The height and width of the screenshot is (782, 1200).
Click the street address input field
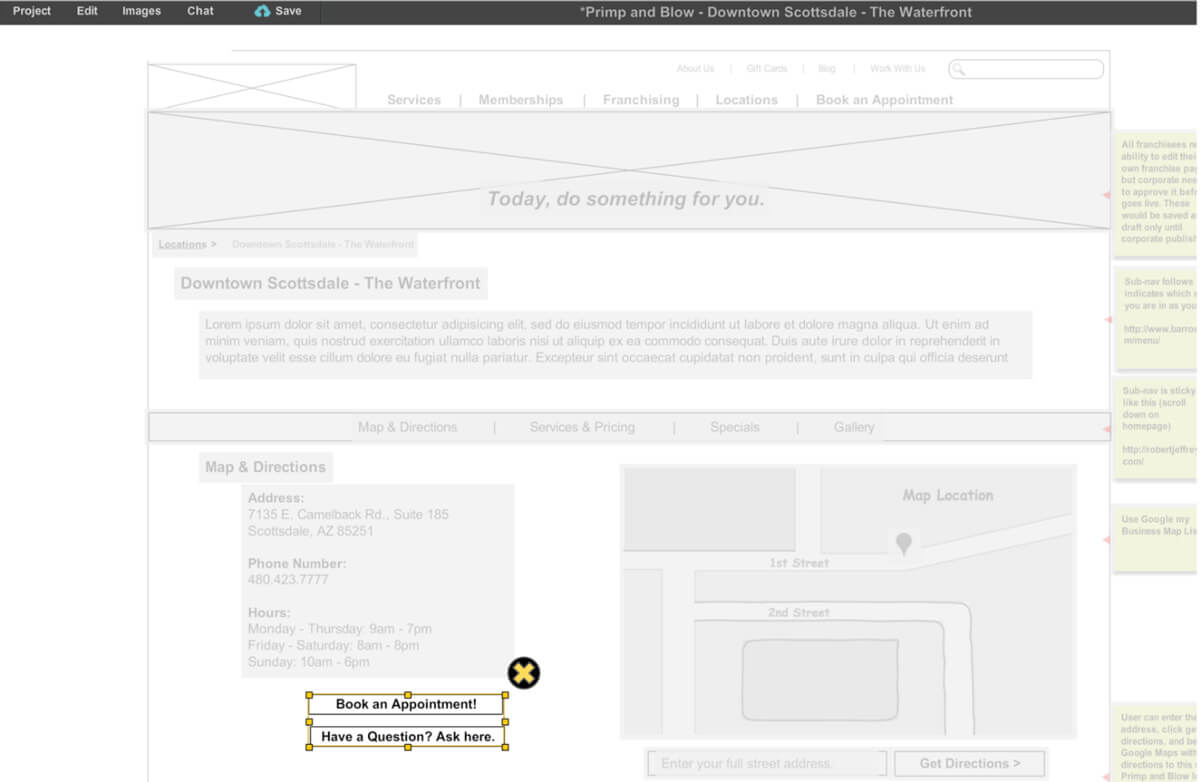pos(765,763)
